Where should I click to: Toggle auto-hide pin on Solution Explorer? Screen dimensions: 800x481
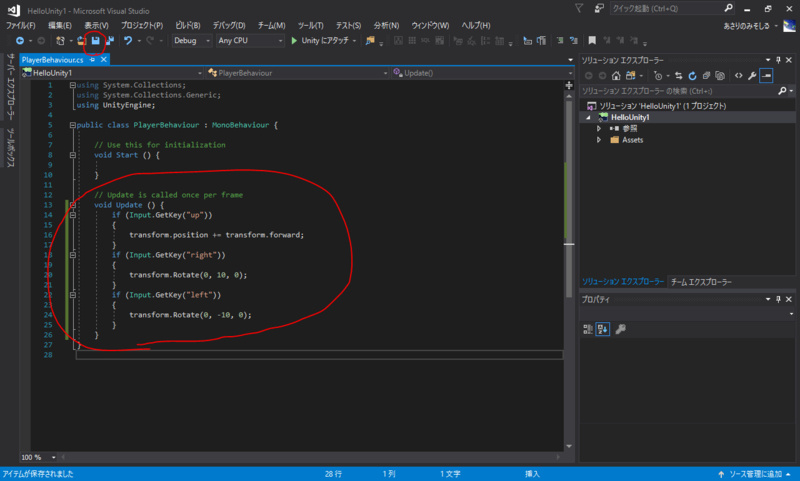[x=778, y=60]
